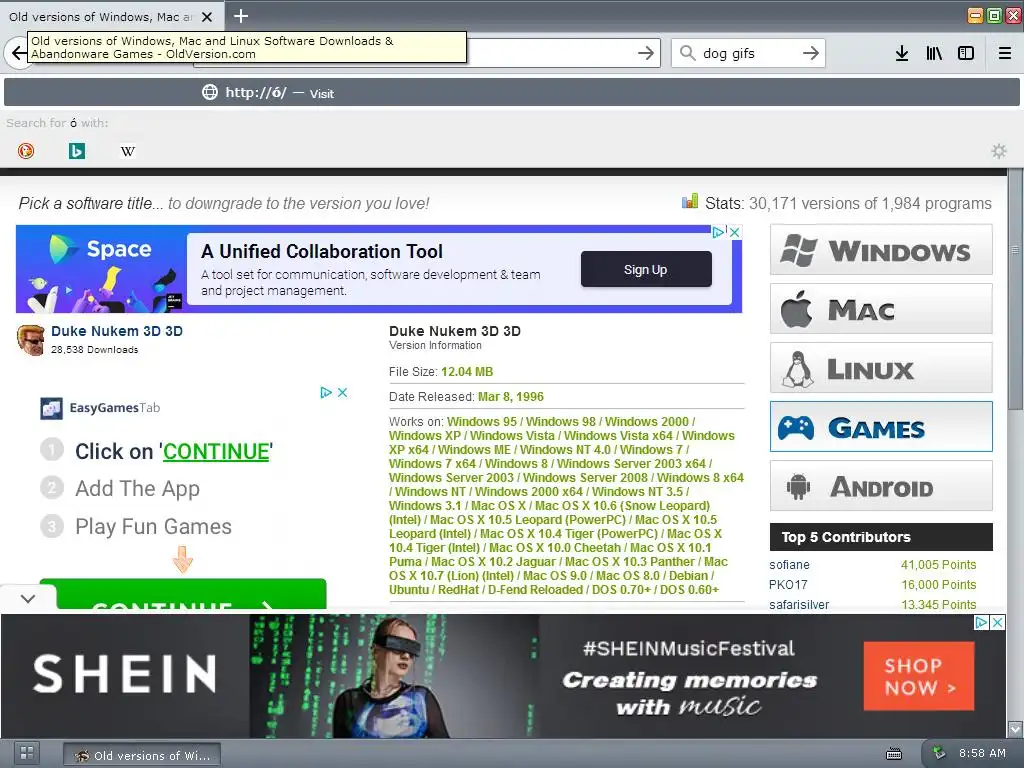Click scrollbar down arrow
The height and width of the screenshot is (768, 1024).
point(1015,729)
